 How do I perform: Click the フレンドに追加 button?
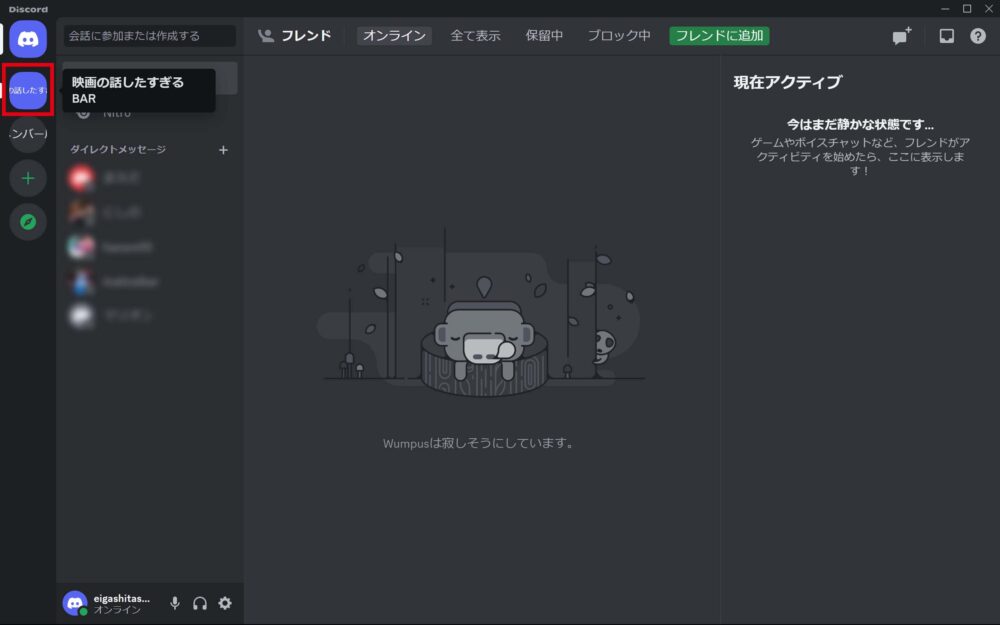[x=719, y=36]
